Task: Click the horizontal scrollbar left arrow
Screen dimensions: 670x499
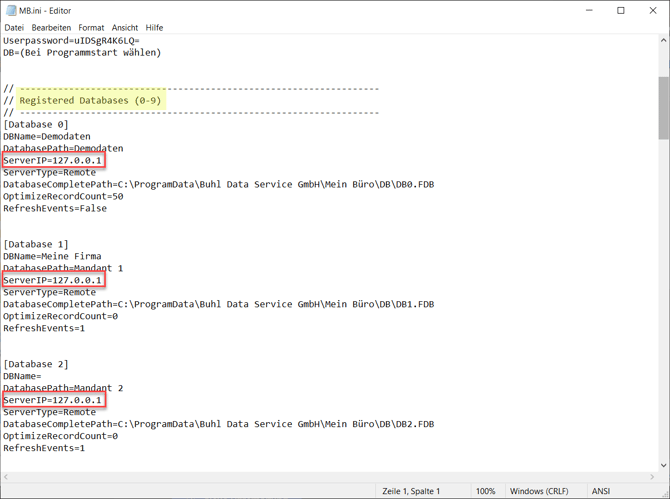Action: coord(7,477)
